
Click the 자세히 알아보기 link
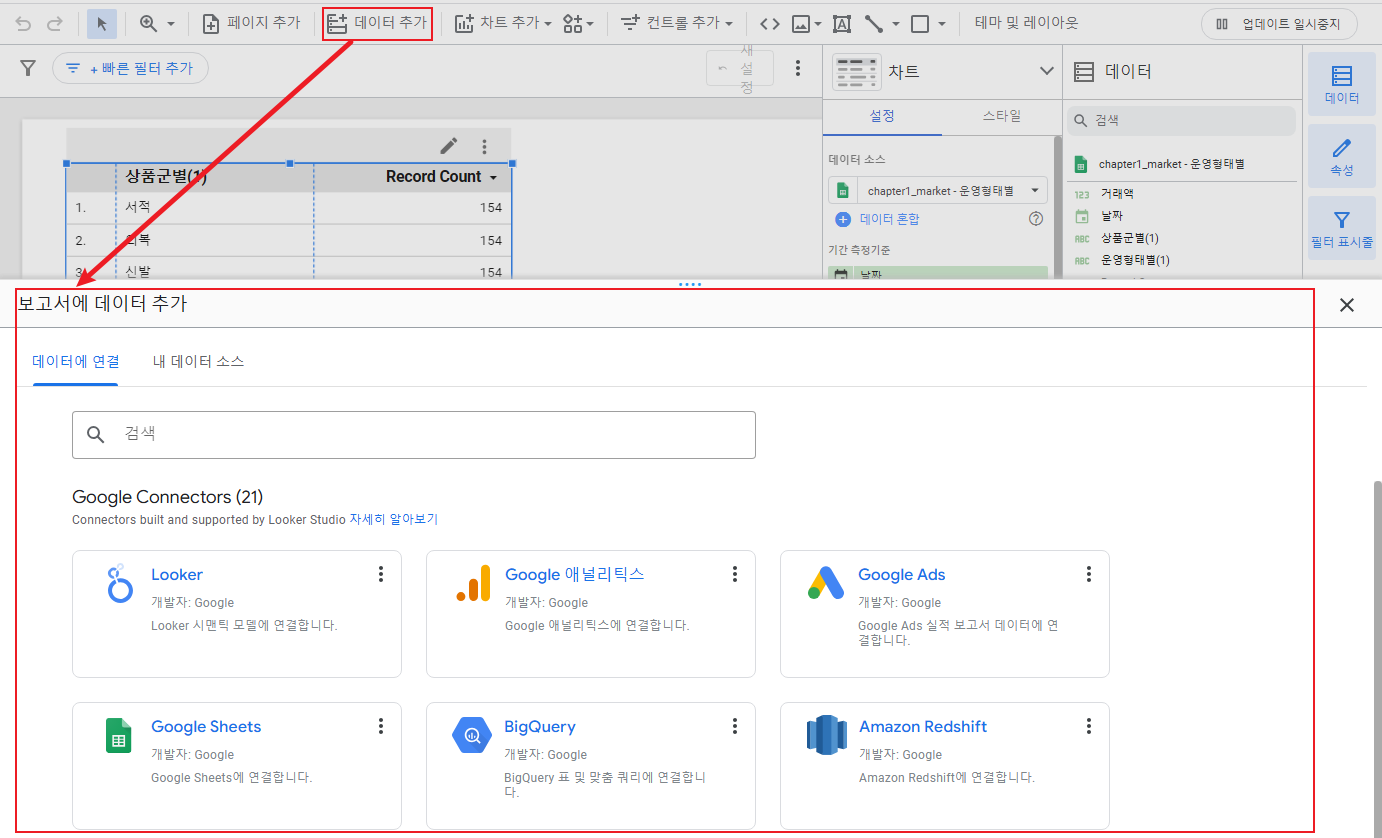(393, 519)
